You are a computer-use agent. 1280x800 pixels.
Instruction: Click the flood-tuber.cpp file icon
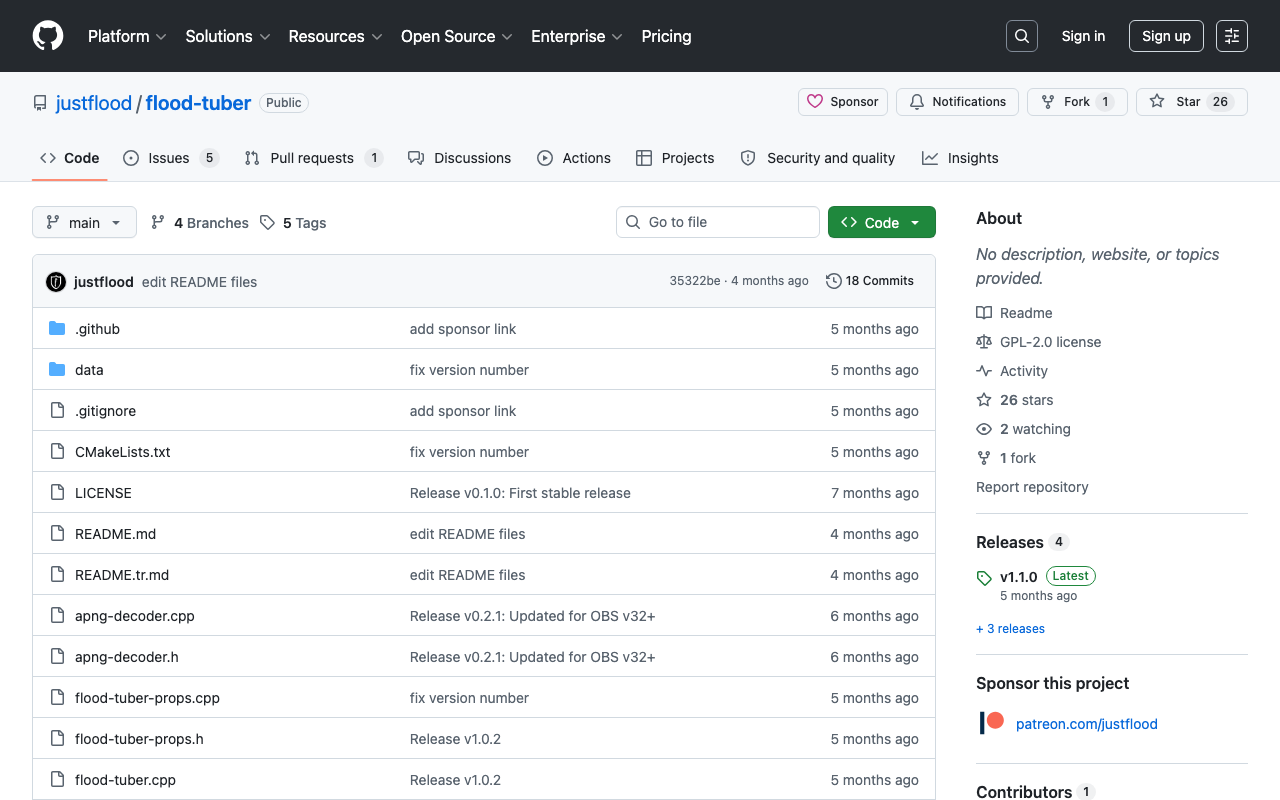pos(57,780)
